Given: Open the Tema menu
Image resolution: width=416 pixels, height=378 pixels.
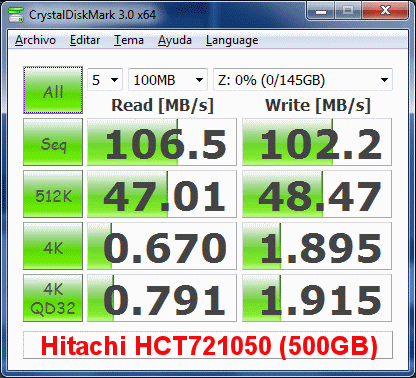Looking at the screenshot, I should (x=129, y=40).
